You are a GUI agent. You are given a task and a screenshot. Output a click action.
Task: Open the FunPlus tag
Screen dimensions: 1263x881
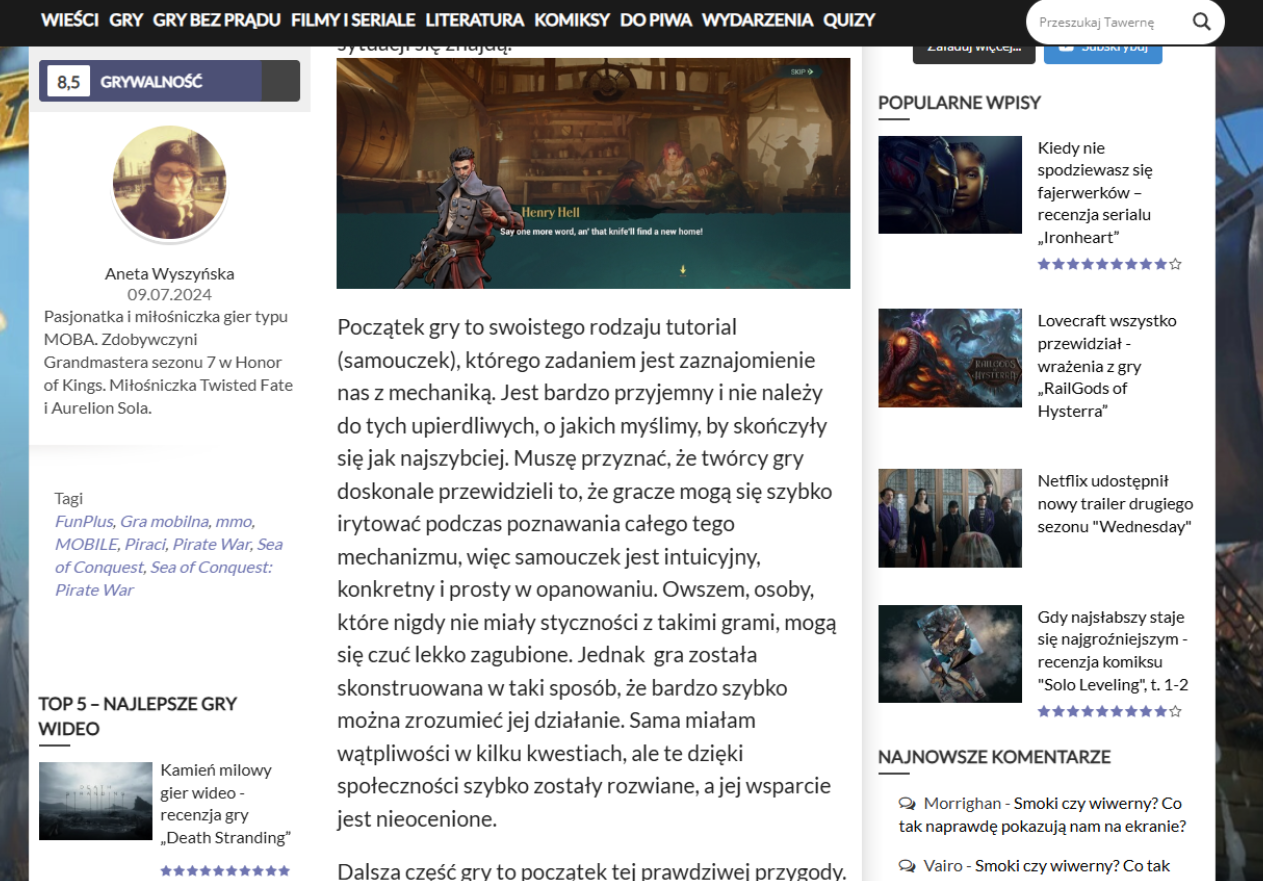[84, 521]
